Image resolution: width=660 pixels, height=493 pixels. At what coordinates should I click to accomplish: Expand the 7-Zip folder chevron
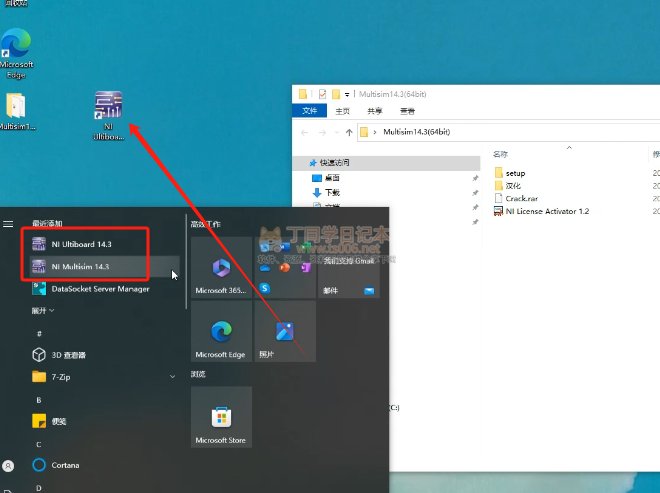tap(173, 376)
